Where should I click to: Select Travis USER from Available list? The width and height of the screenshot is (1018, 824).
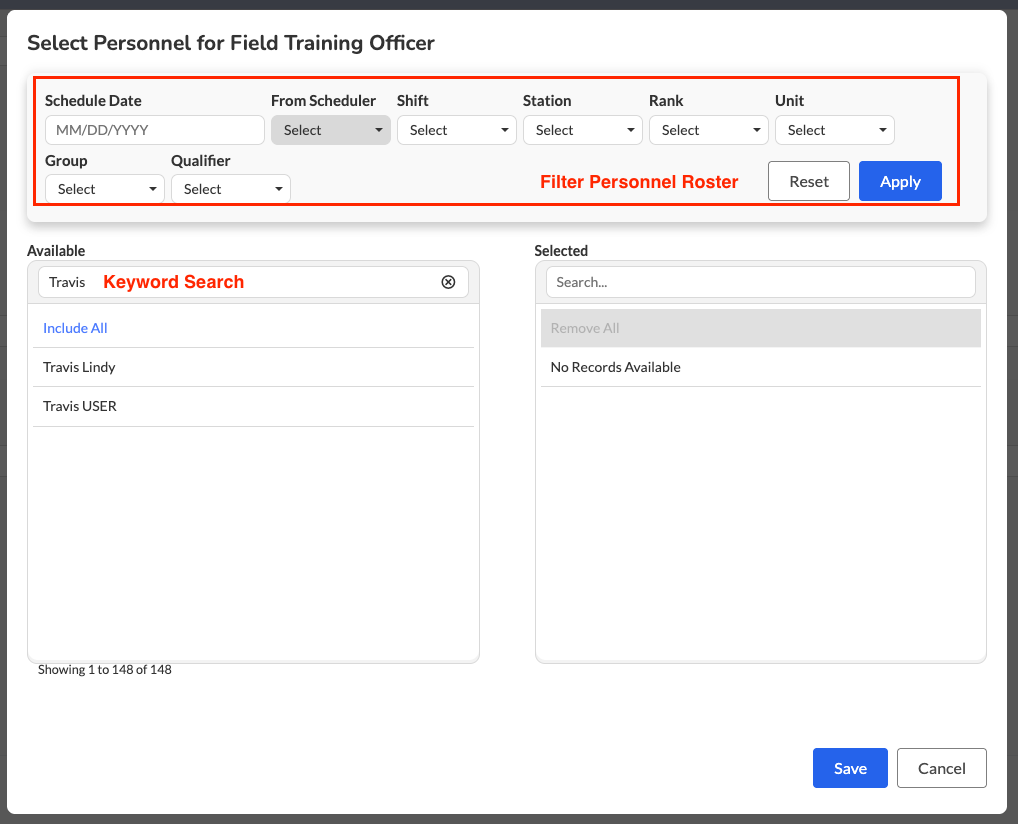click(253, 406)
